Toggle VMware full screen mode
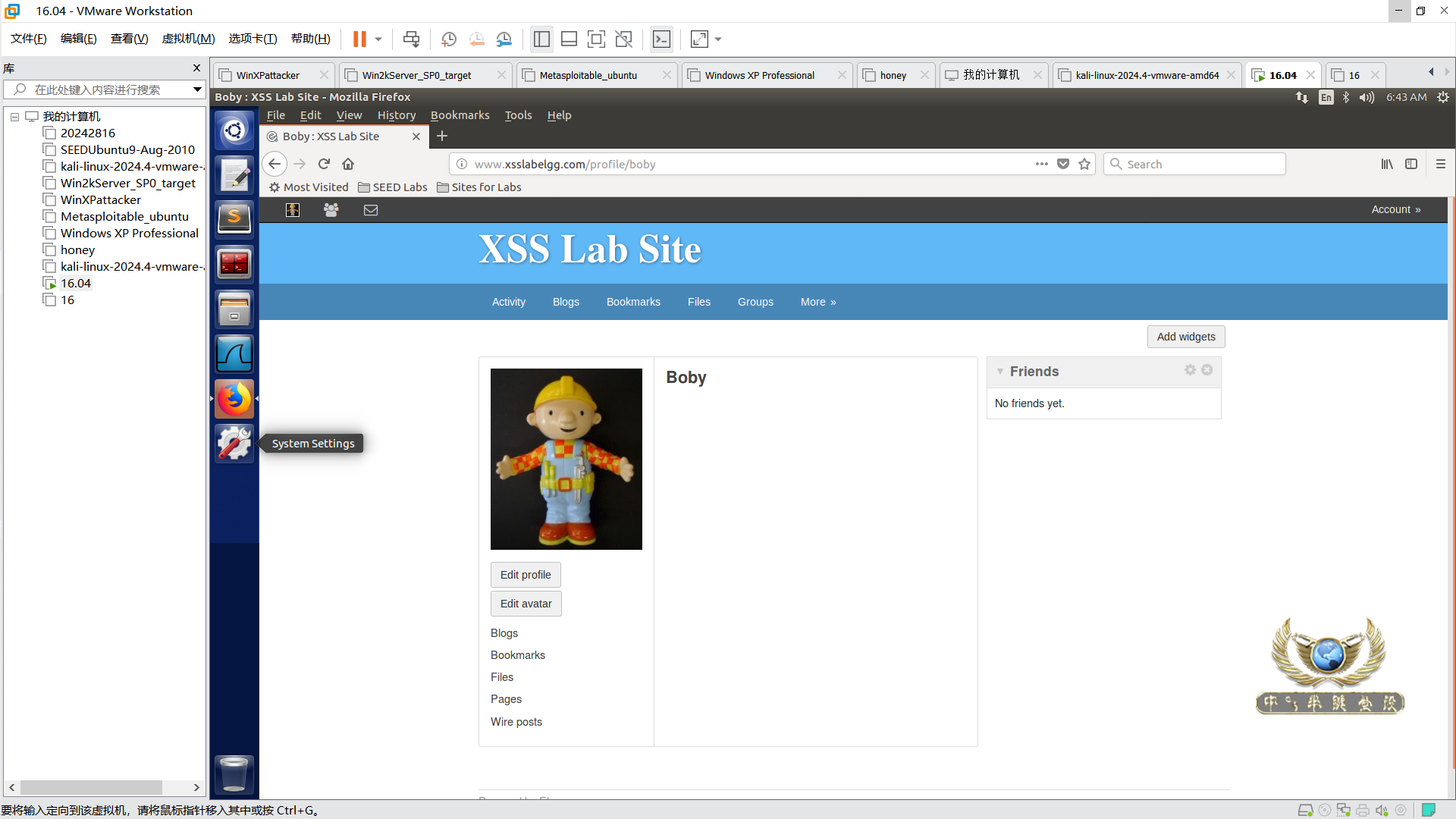 point(596,39)
